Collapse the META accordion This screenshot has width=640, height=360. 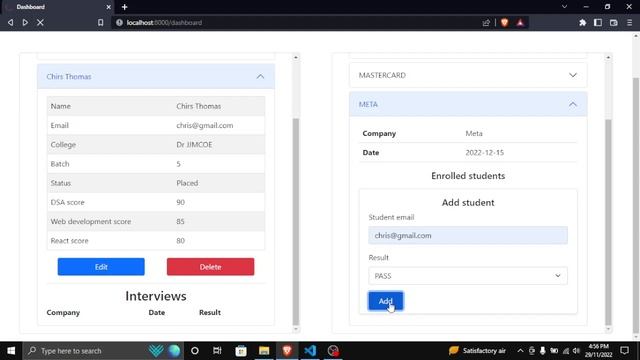point(468,104)
